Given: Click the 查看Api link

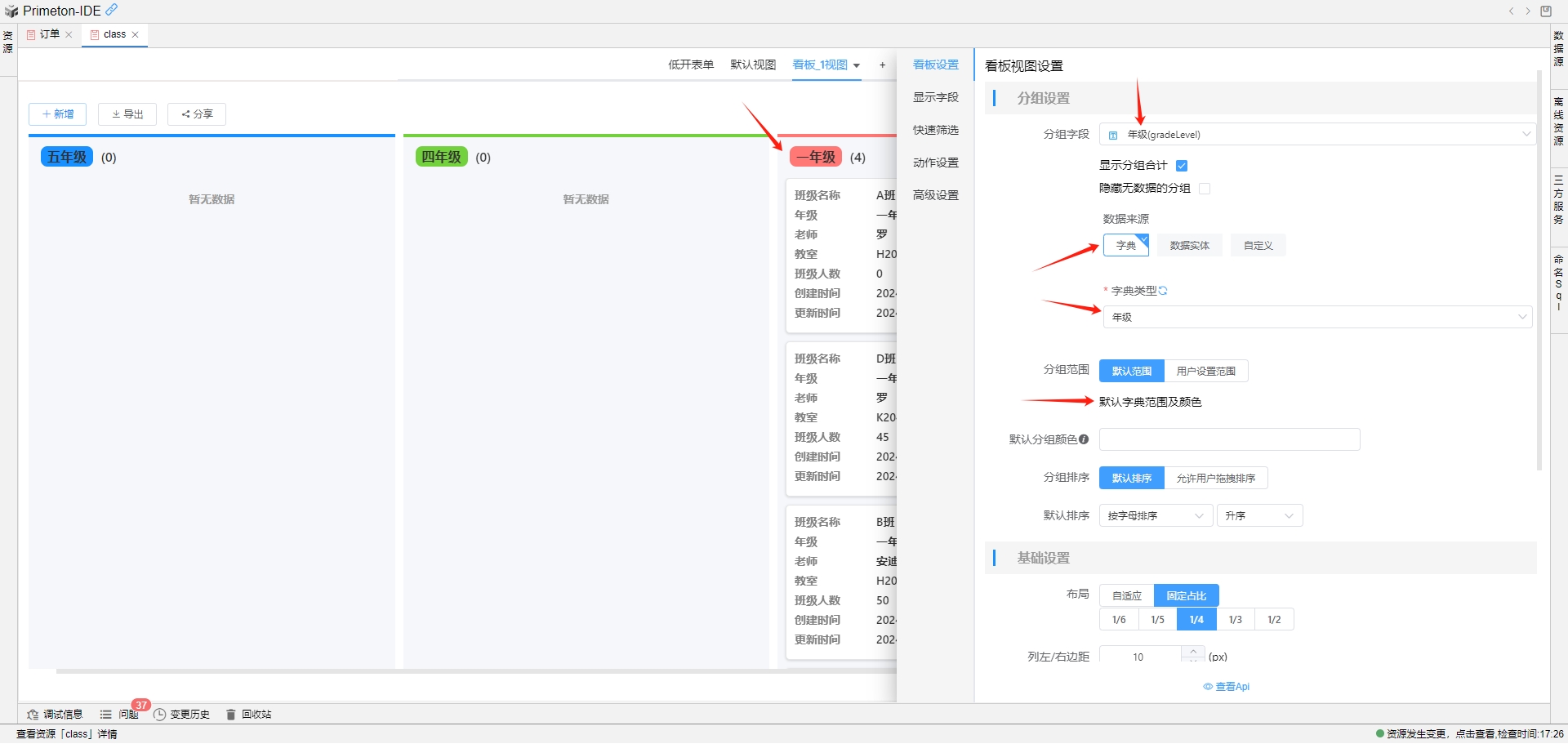Looking at the screenshot, I should pos(1227,687).
